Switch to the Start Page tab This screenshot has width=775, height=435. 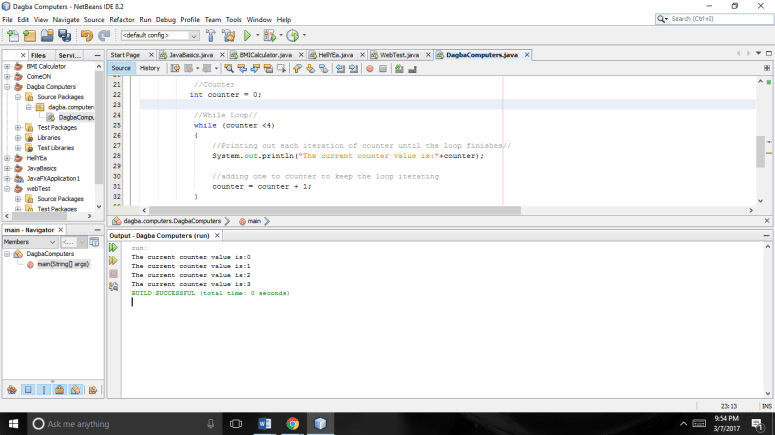[x=125, y=55]
